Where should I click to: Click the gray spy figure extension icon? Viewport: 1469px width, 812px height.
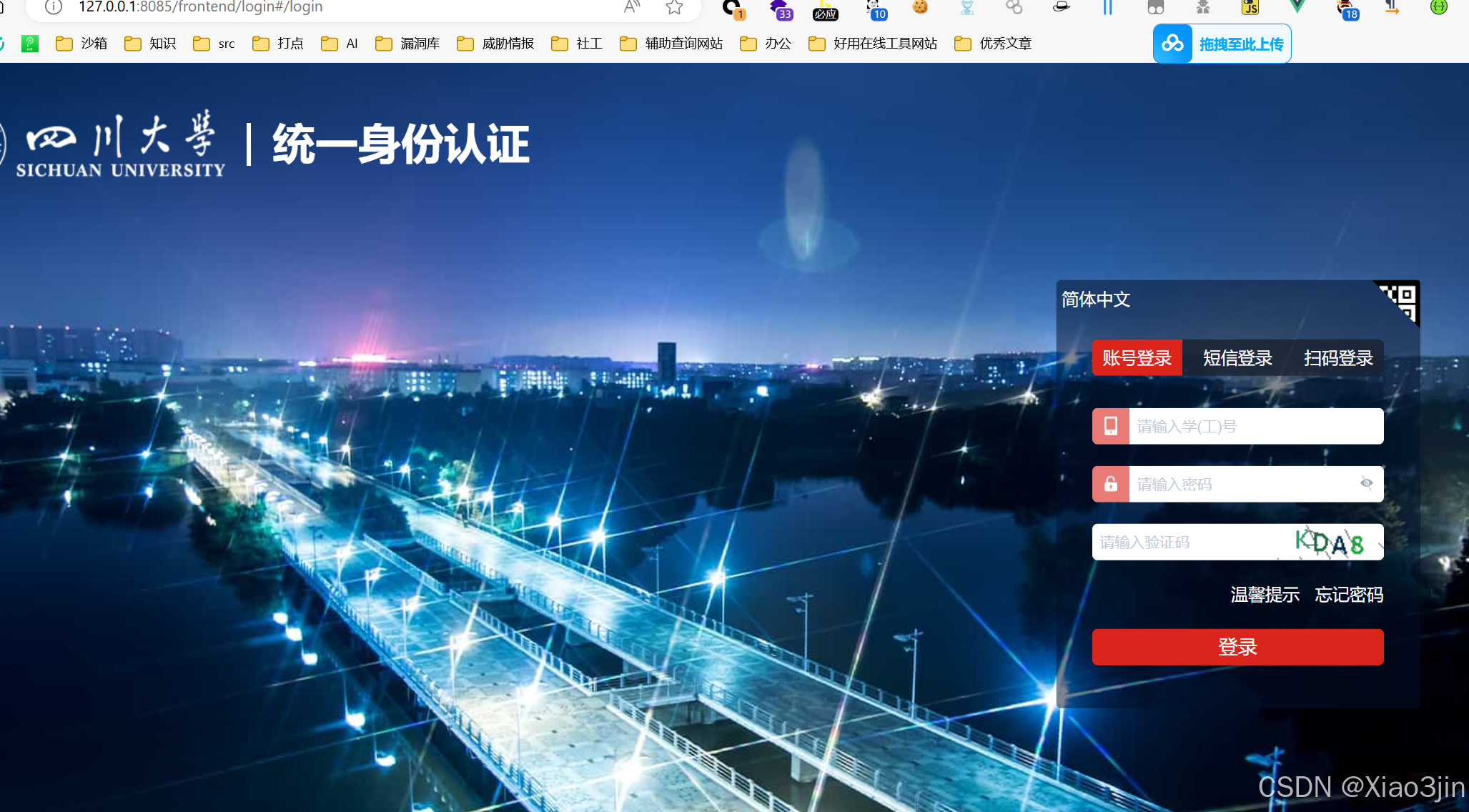point(1203,7)
